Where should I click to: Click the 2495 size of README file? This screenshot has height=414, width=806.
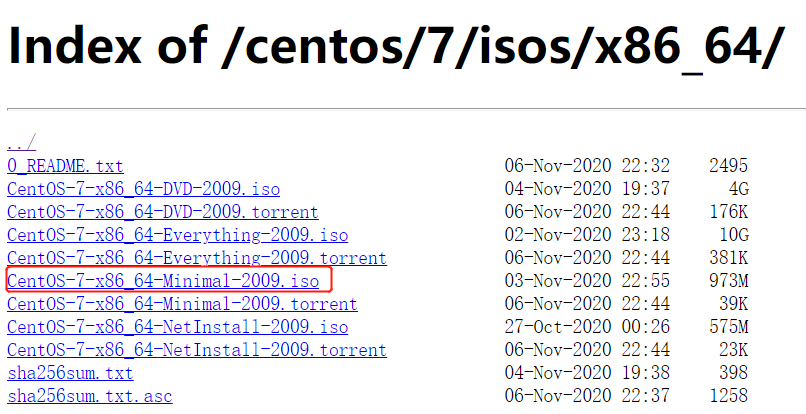pos(728,166)
